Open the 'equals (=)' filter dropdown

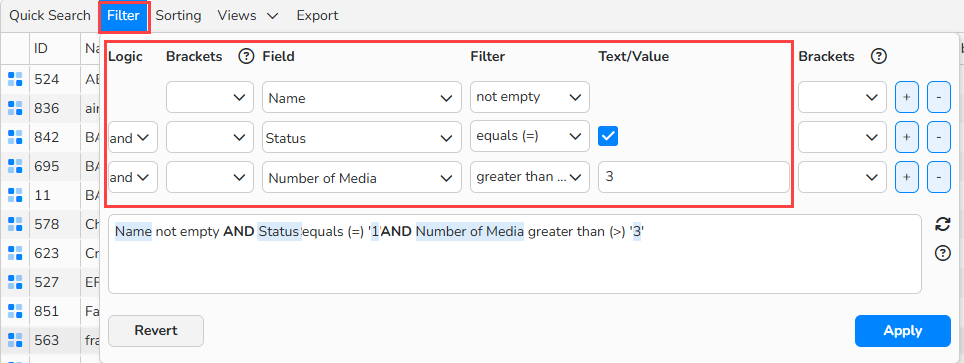[530, 137]
